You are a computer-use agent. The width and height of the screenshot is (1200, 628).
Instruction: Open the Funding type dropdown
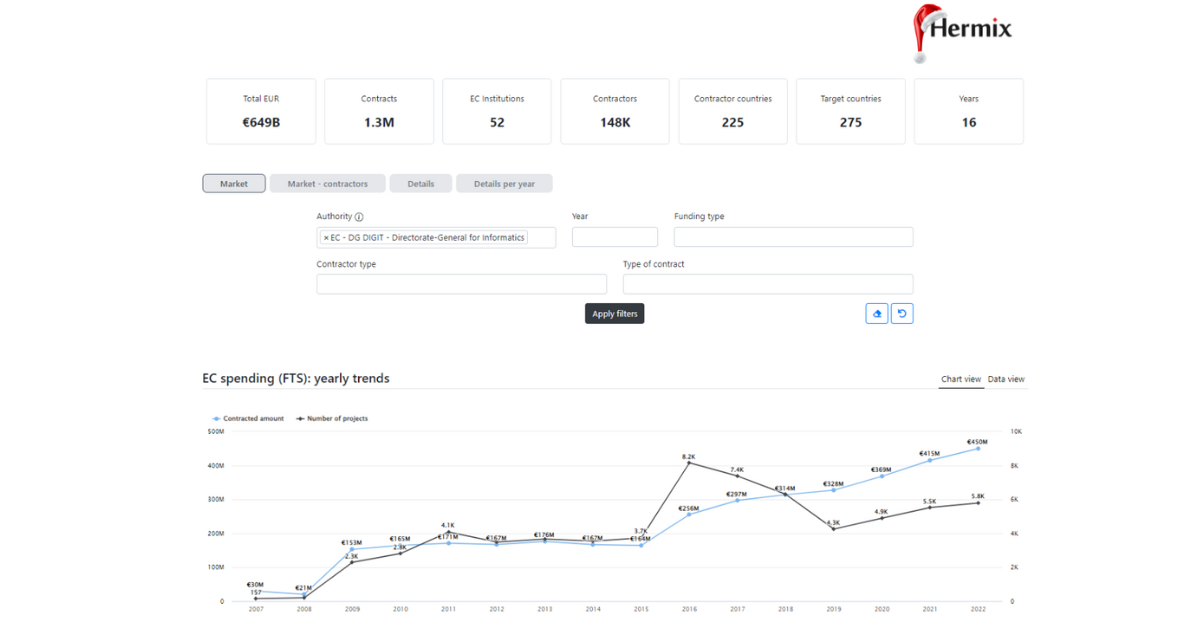(793, 237)
